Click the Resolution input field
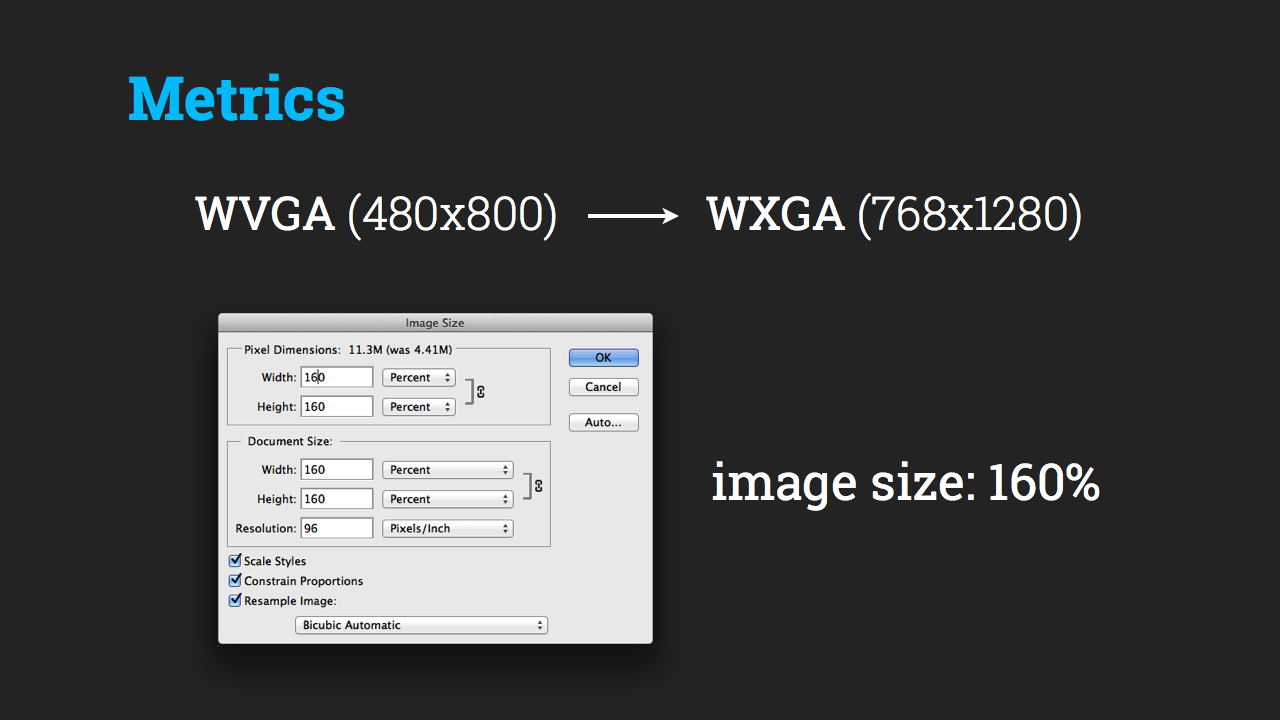 coord(337,528)
